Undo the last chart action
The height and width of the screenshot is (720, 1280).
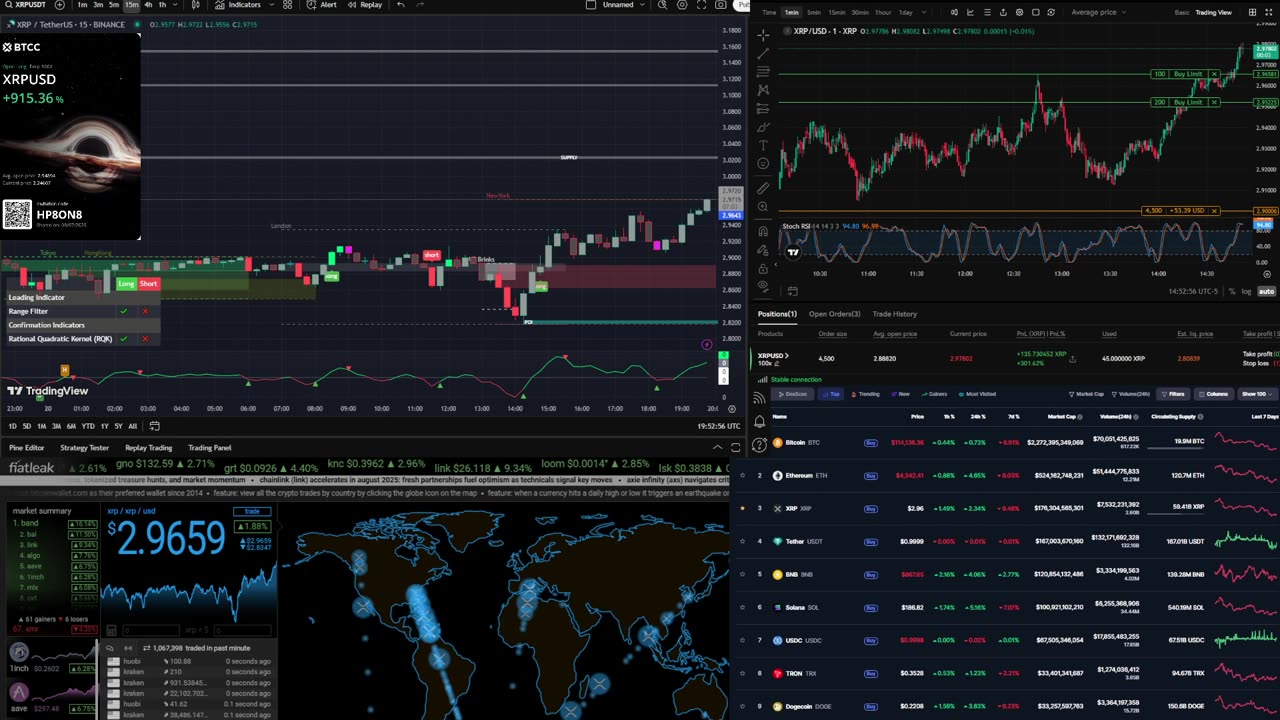point(401,5)
